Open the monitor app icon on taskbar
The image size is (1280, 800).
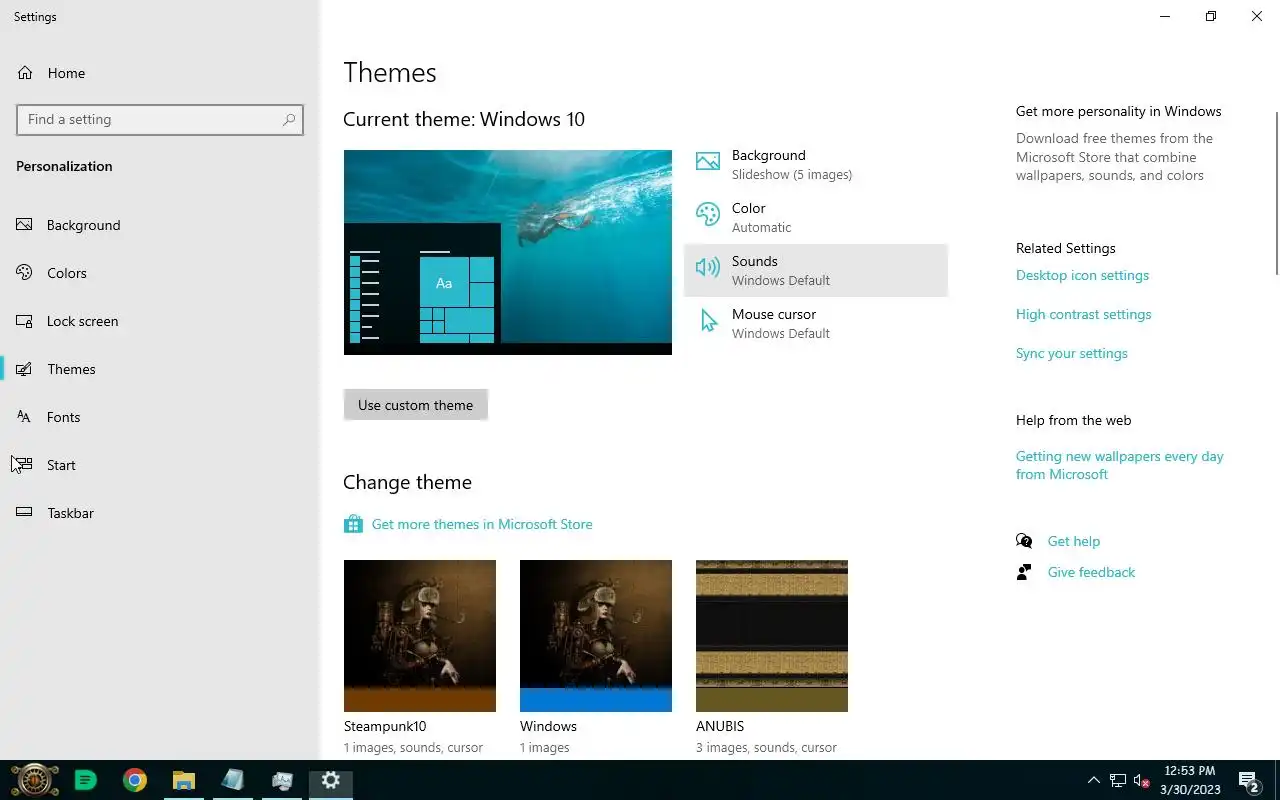282,780
